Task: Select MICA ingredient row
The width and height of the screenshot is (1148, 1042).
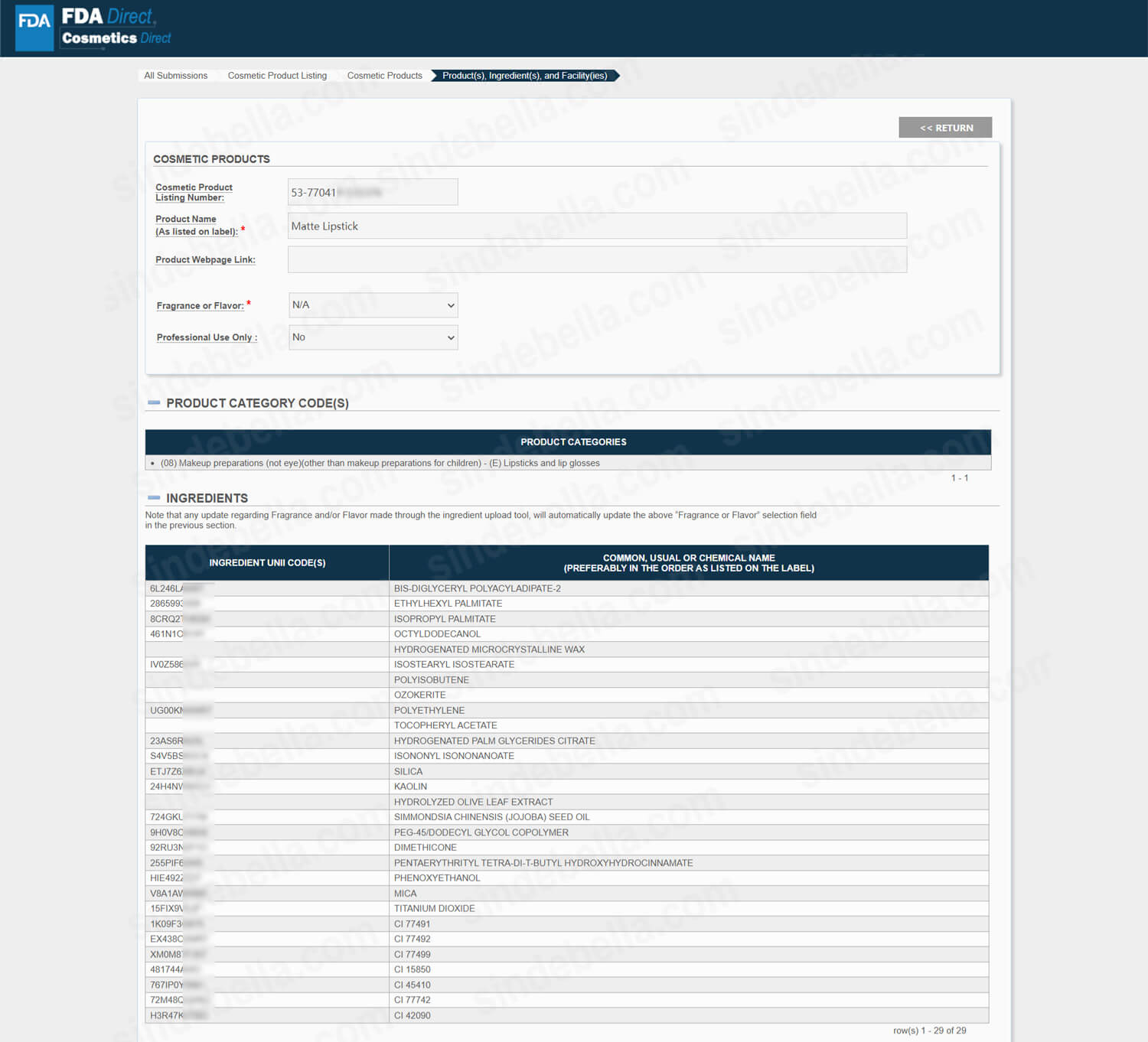Action: click(x=567, y=894)
